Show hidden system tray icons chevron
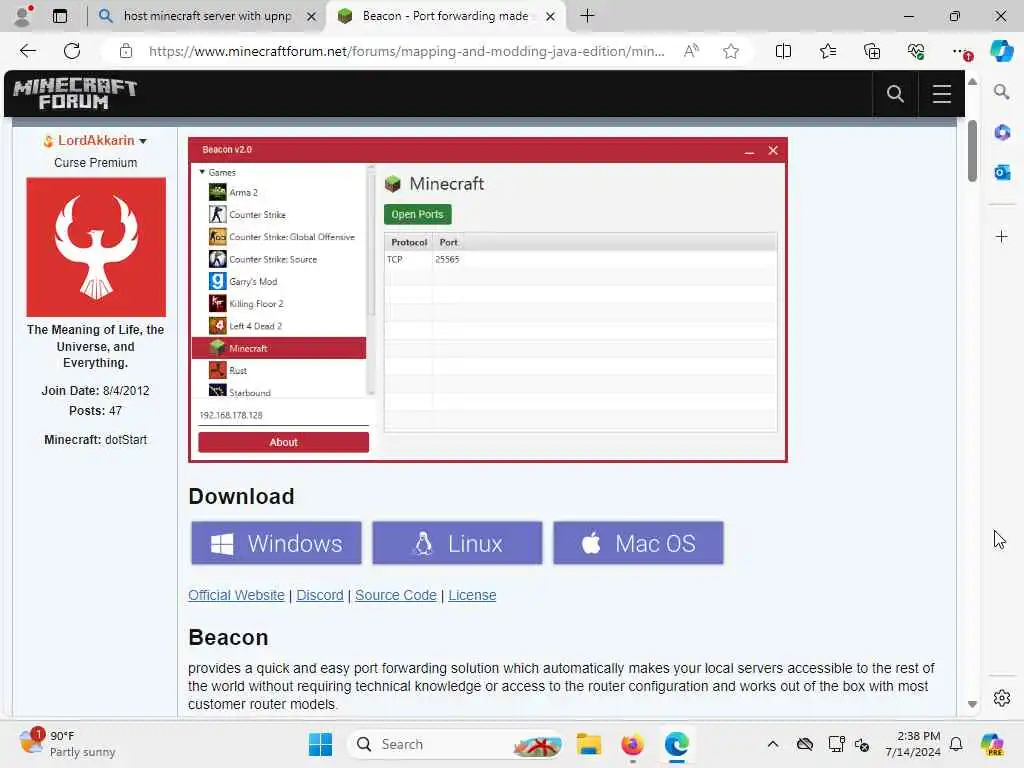Image resolution: width=1024 pixels, height=768 pixels. pos(773,744)
